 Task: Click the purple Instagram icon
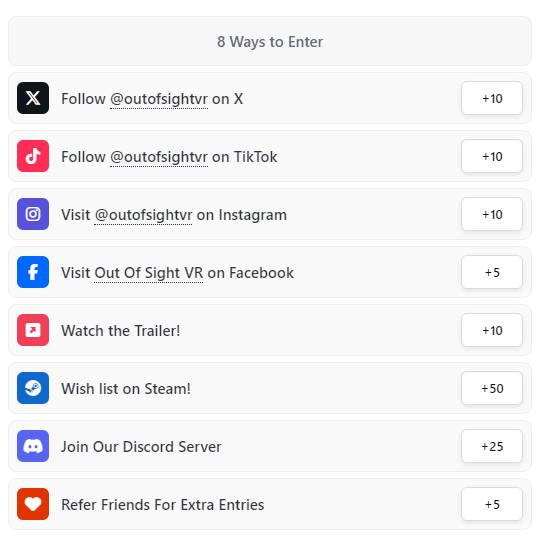point(33,214)
